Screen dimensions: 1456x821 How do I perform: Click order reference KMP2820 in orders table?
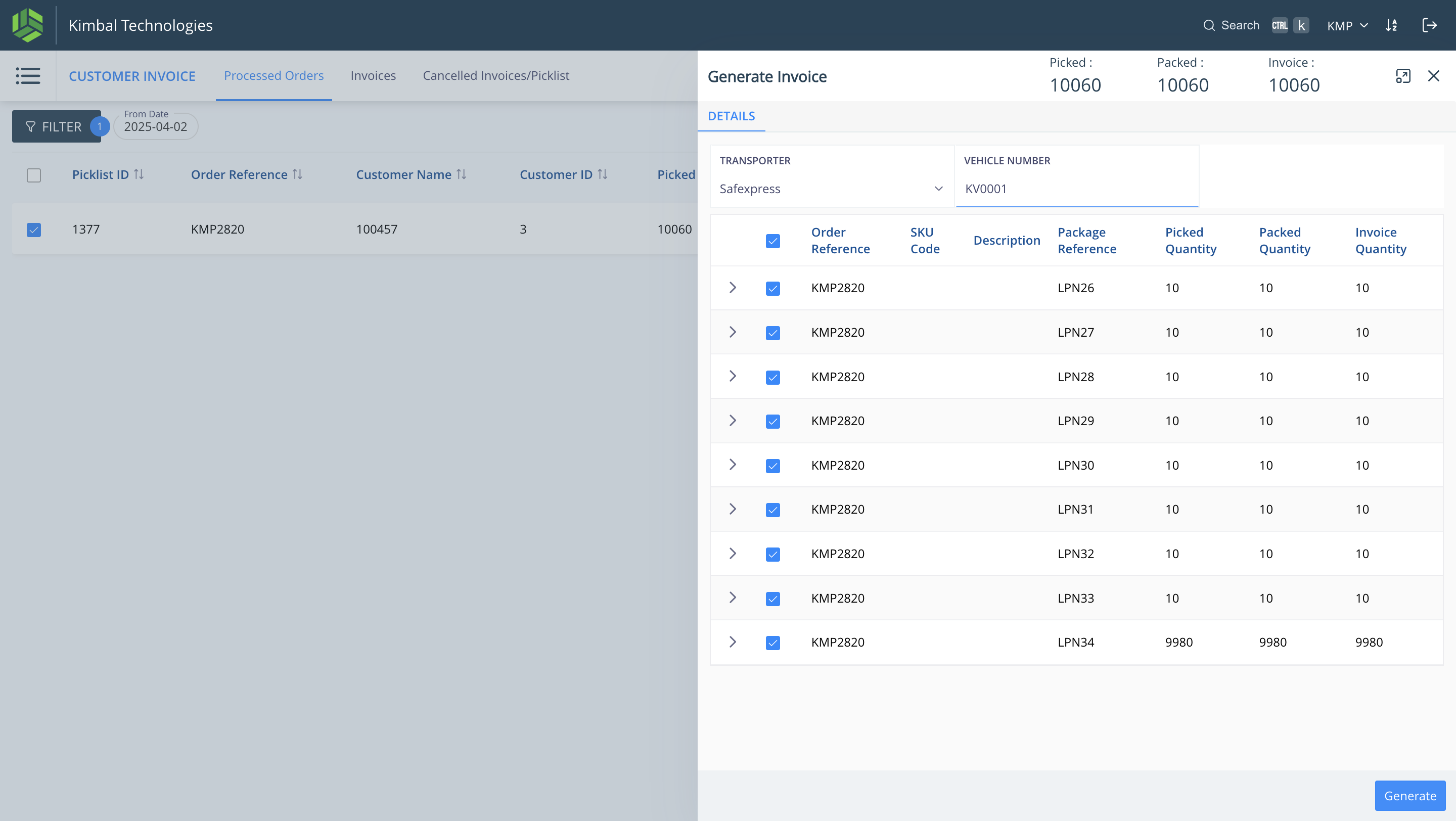click(x=217, y=229)
